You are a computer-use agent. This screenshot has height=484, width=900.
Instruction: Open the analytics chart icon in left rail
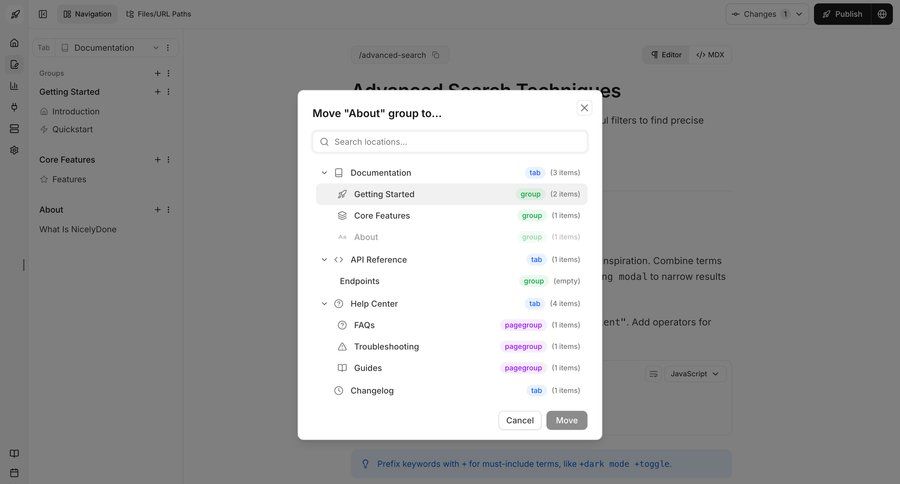pyautogui.click(x=14, y=86)
